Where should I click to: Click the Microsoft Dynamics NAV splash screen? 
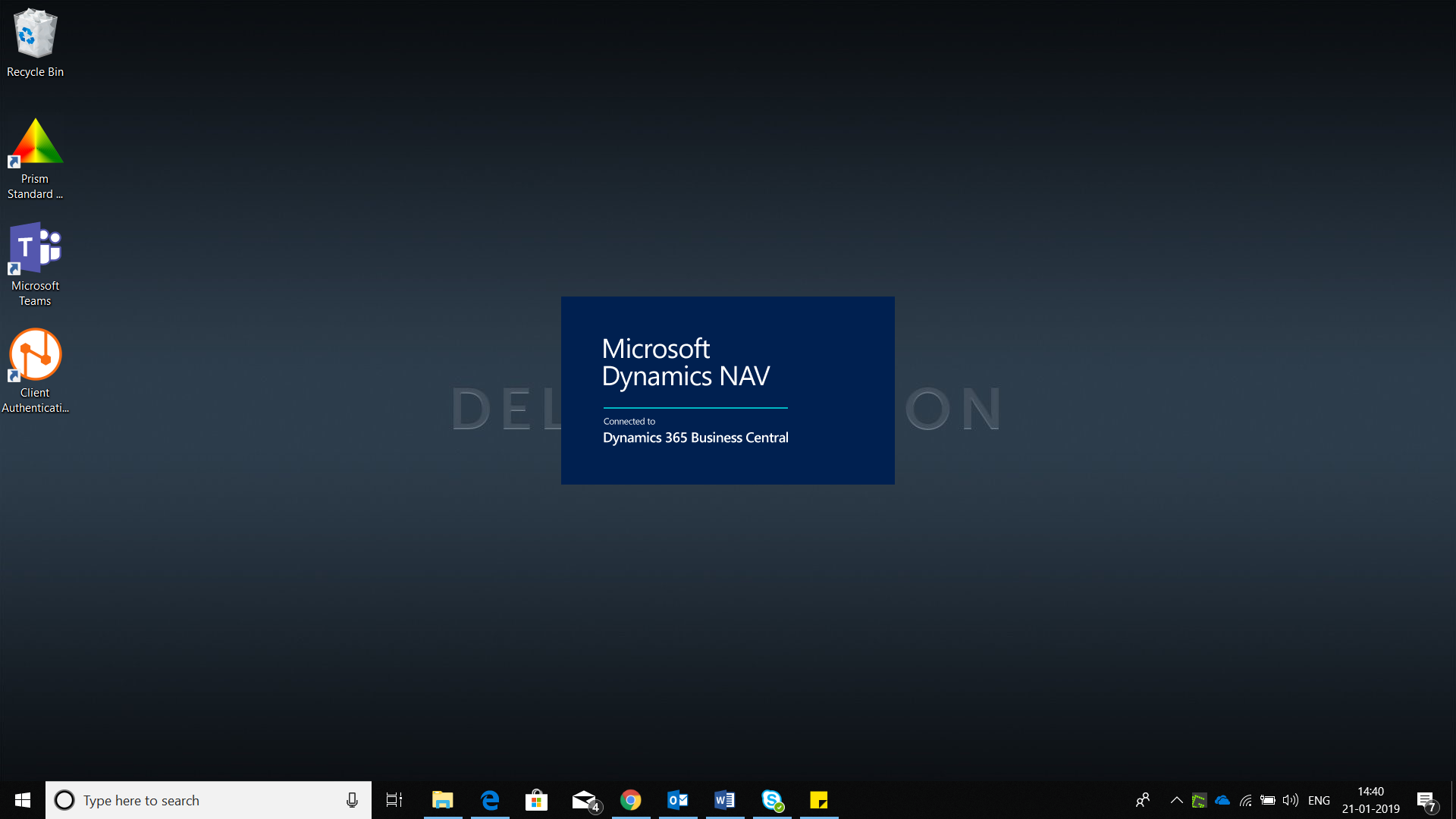(728, 391)
